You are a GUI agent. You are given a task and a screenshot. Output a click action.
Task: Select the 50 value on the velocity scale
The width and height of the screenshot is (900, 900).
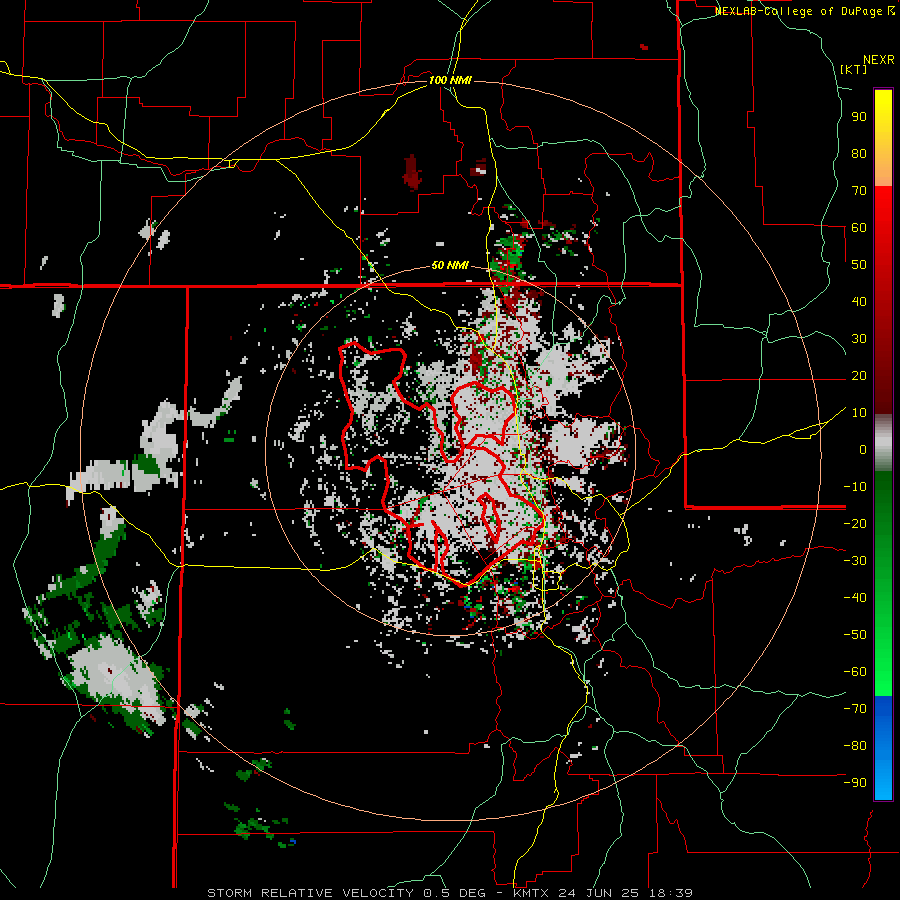859,265
